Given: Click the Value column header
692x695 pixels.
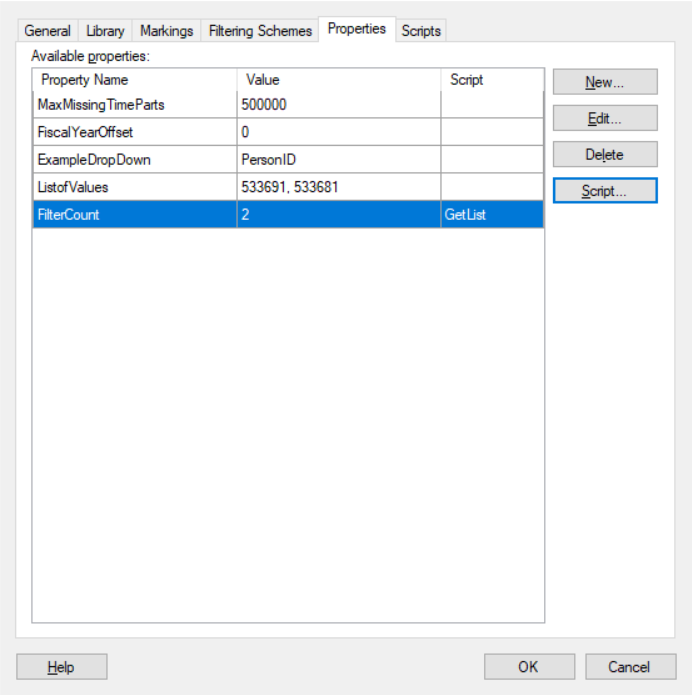Looking at the screenshot, I should 339,80.
